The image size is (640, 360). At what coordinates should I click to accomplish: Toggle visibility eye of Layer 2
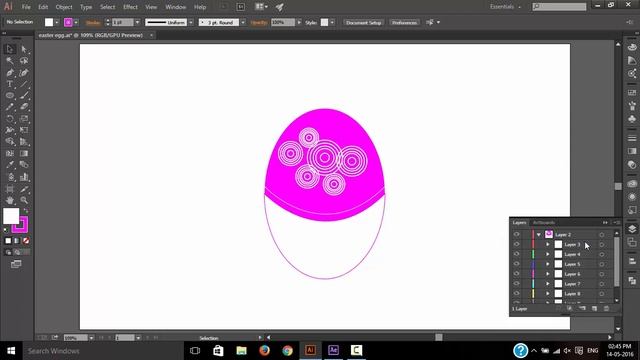point(516,234)
